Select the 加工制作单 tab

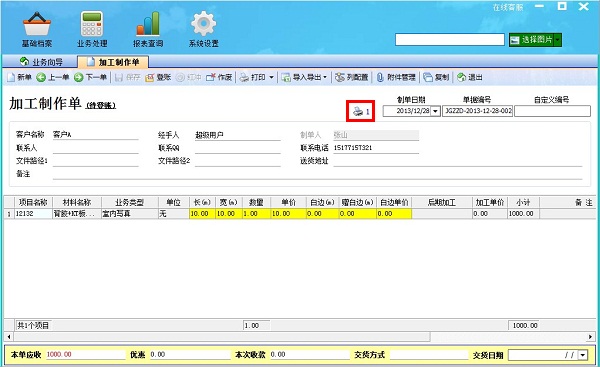point(113,62)
